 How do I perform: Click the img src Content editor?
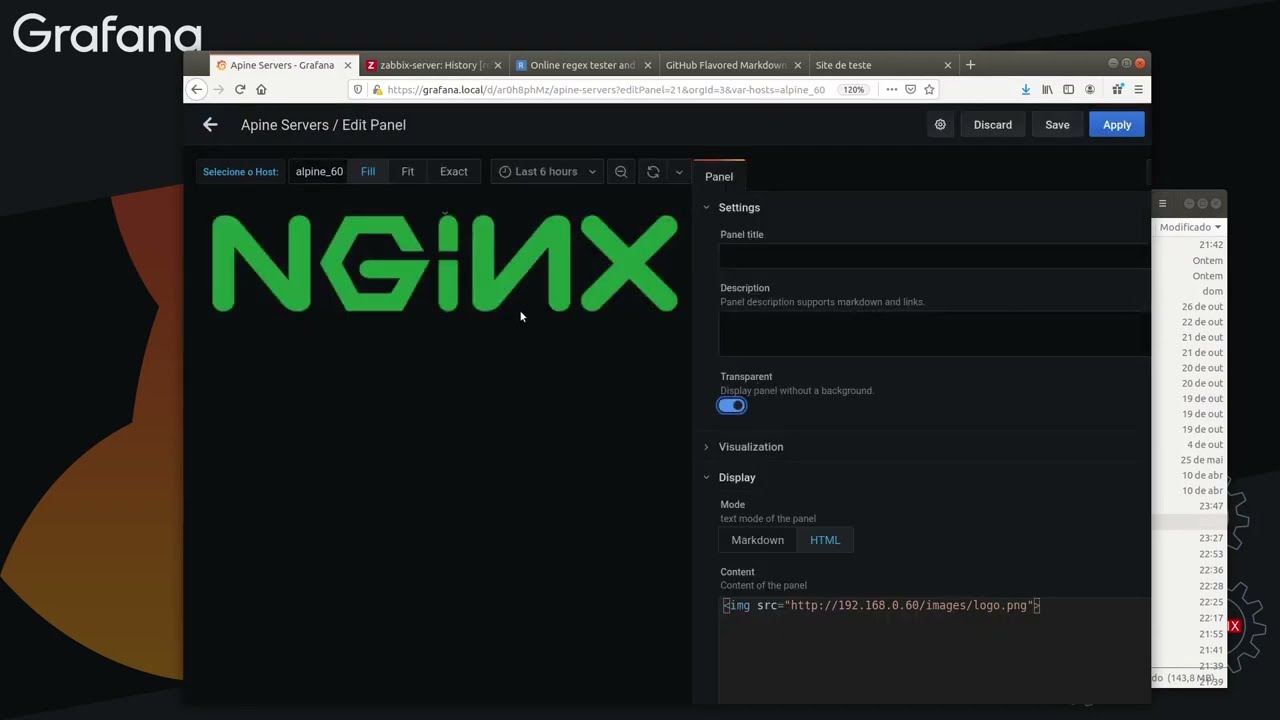935,650
